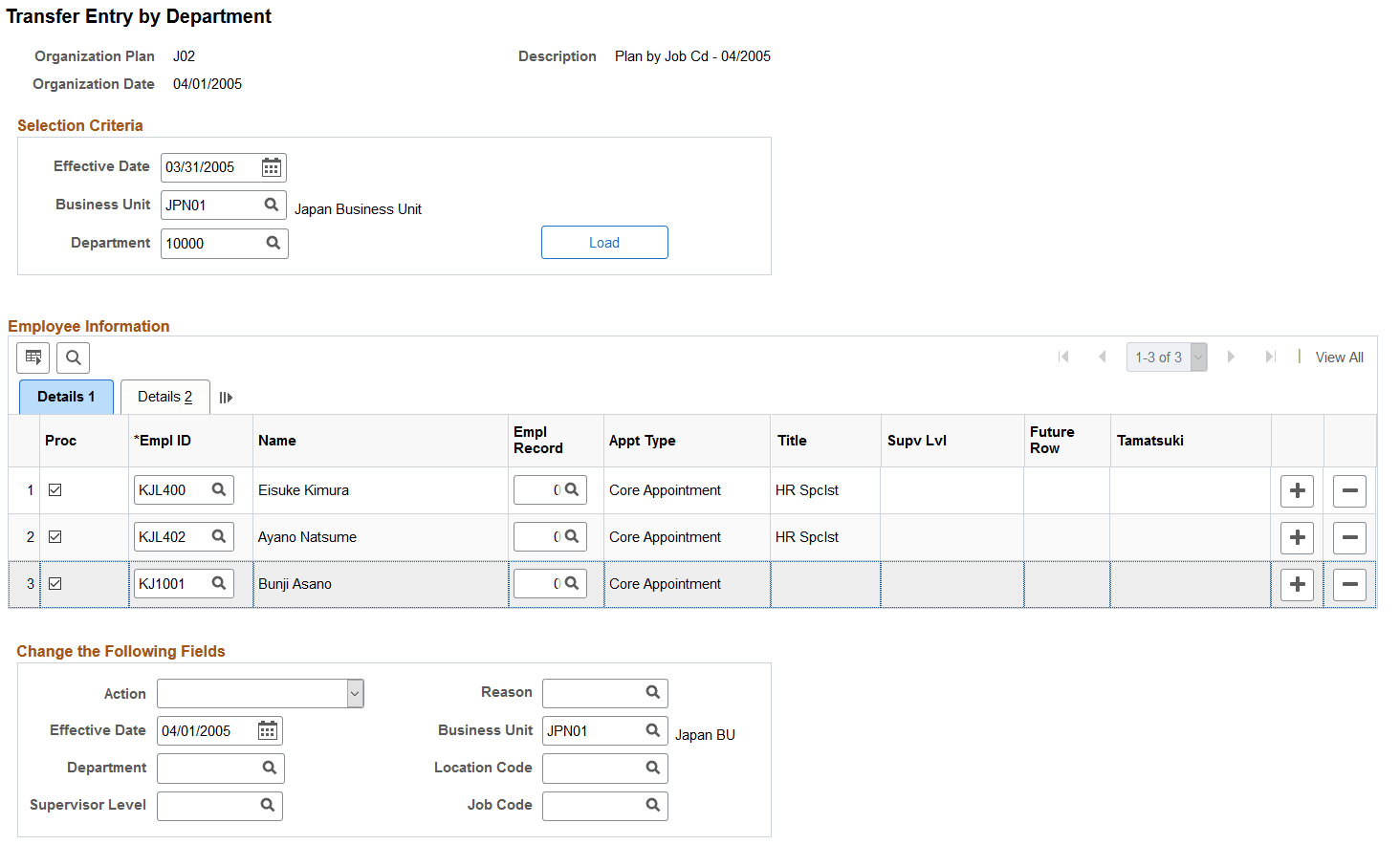The image size is (1400, 845).
Task: Click the find (magnifying glass) grid icon
Action: (72, 357)
